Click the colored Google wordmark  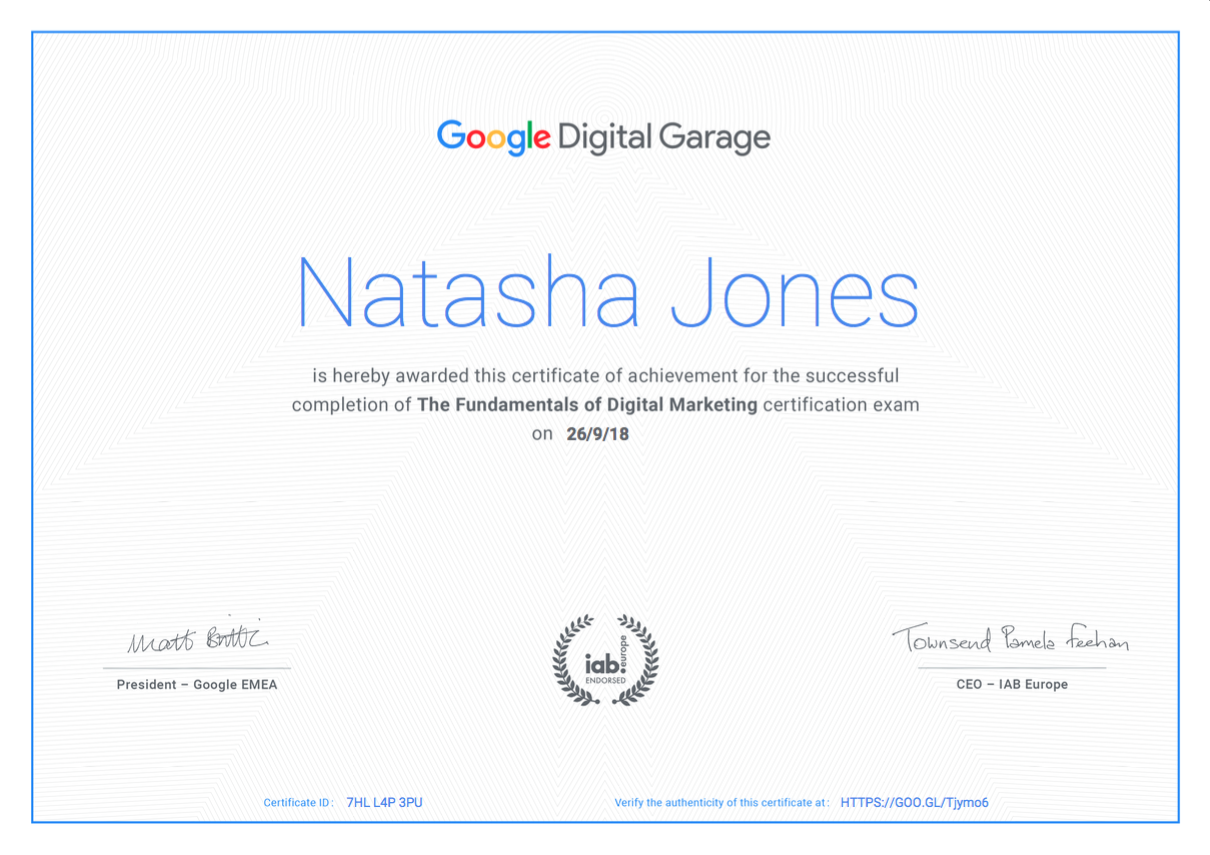coord(494,138)
